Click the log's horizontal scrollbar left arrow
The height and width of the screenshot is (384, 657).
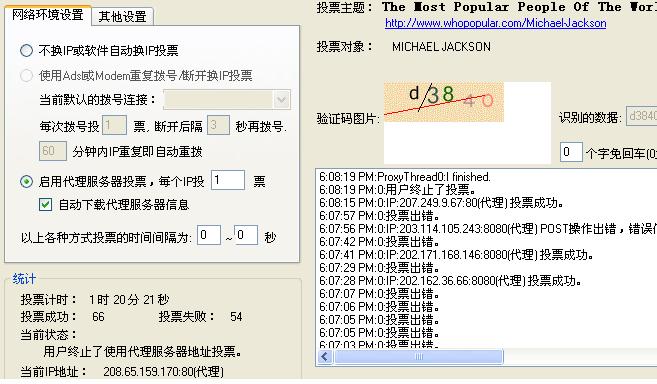[325, 357]
